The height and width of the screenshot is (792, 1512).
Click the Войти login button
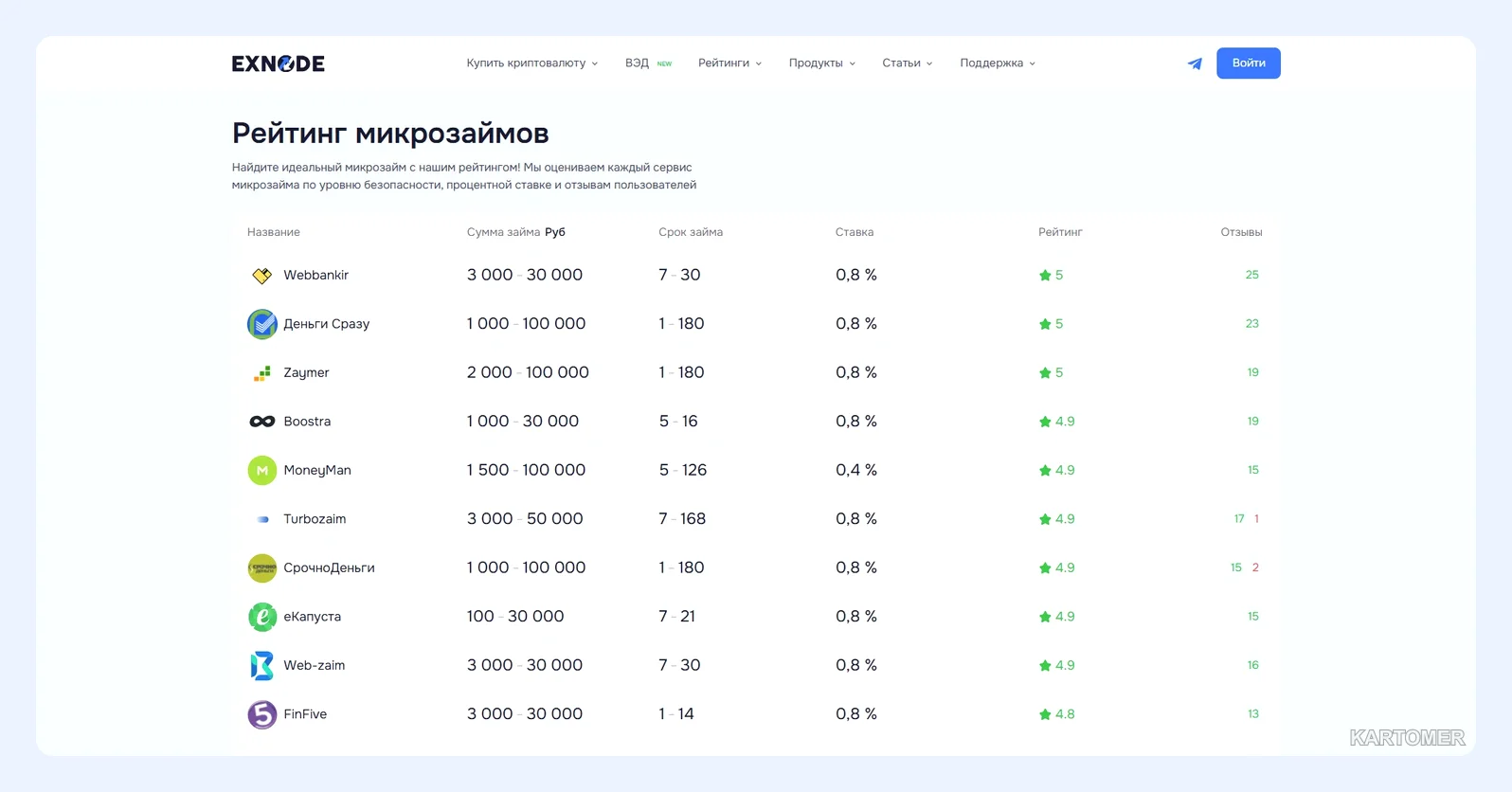point(1249,63)
